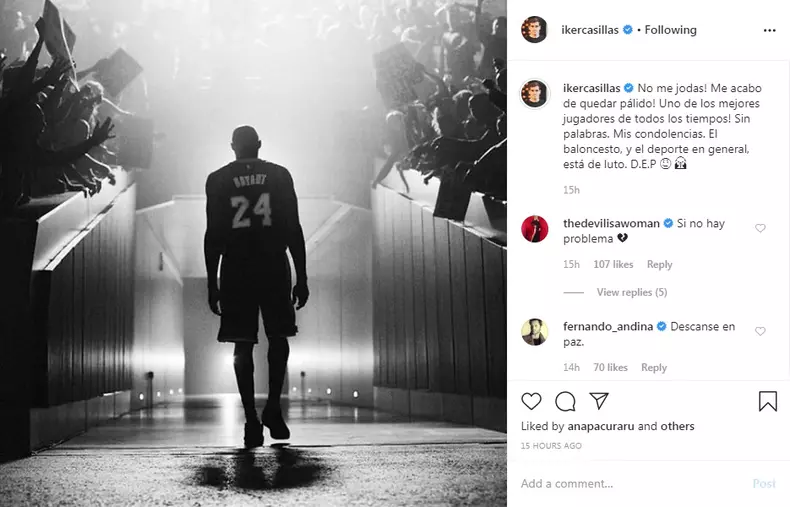Open ikercasillas profile picture in header
The height and width of the screenshot is (507, 790).
click(x=535, y=30)
